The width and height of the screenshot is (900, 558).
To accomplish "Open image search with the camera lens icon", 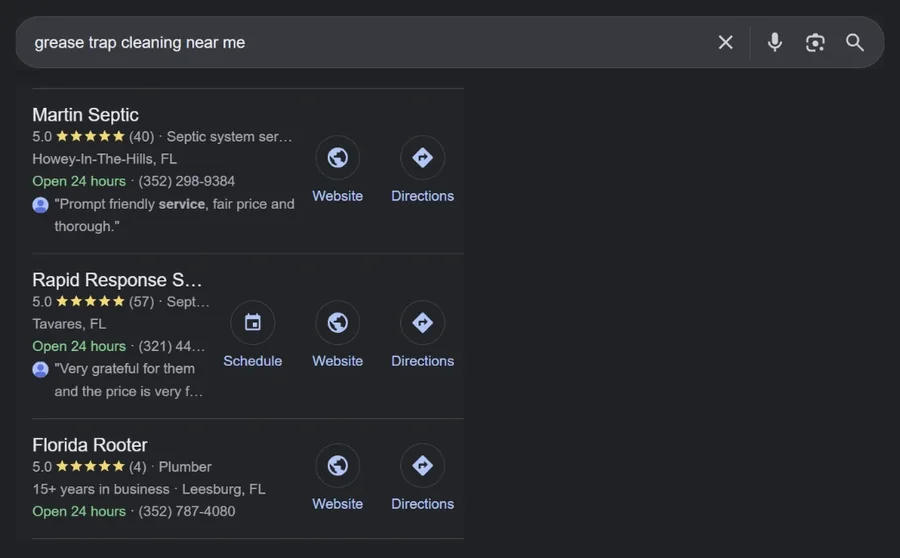I will pos(815,42).
